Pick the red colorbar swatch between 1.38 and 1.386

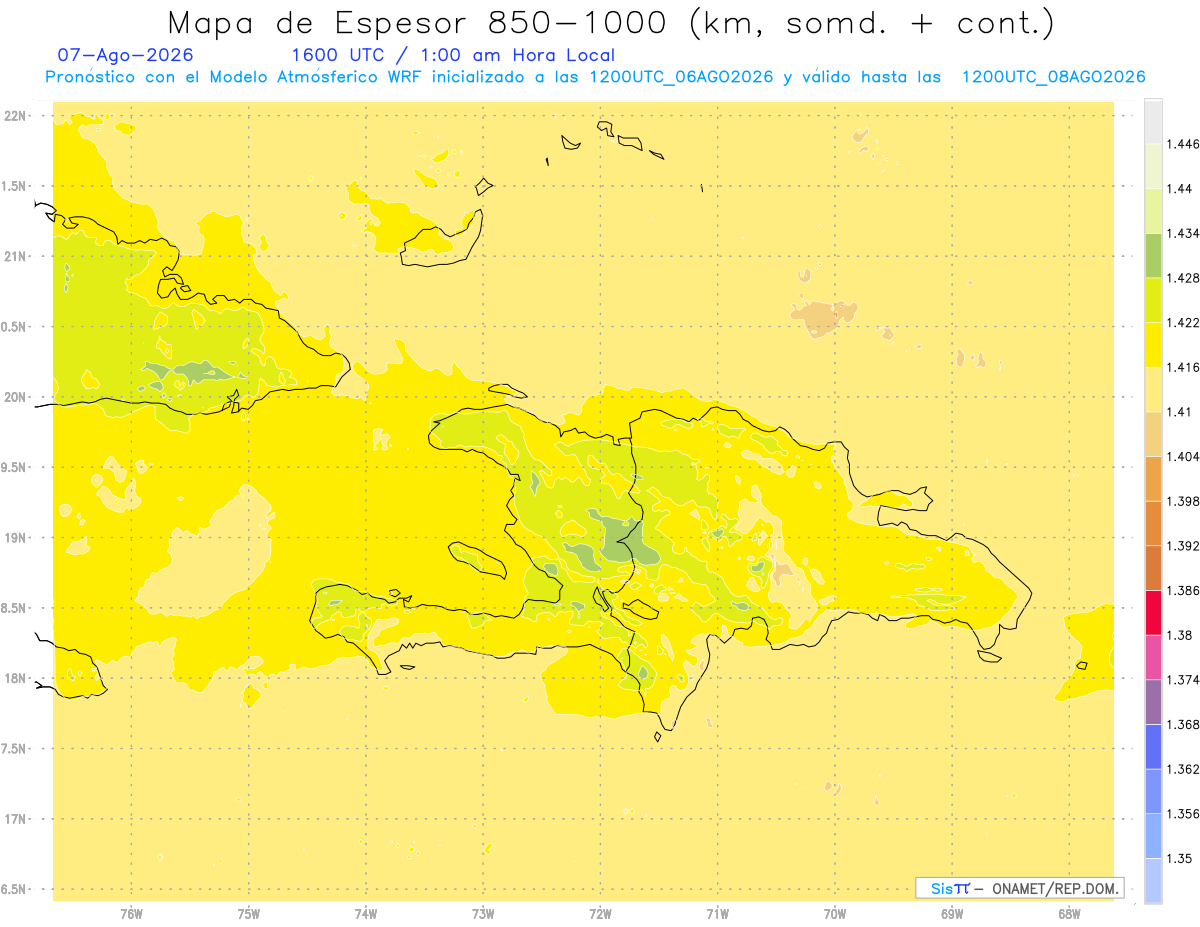[x=1153, y=613]
